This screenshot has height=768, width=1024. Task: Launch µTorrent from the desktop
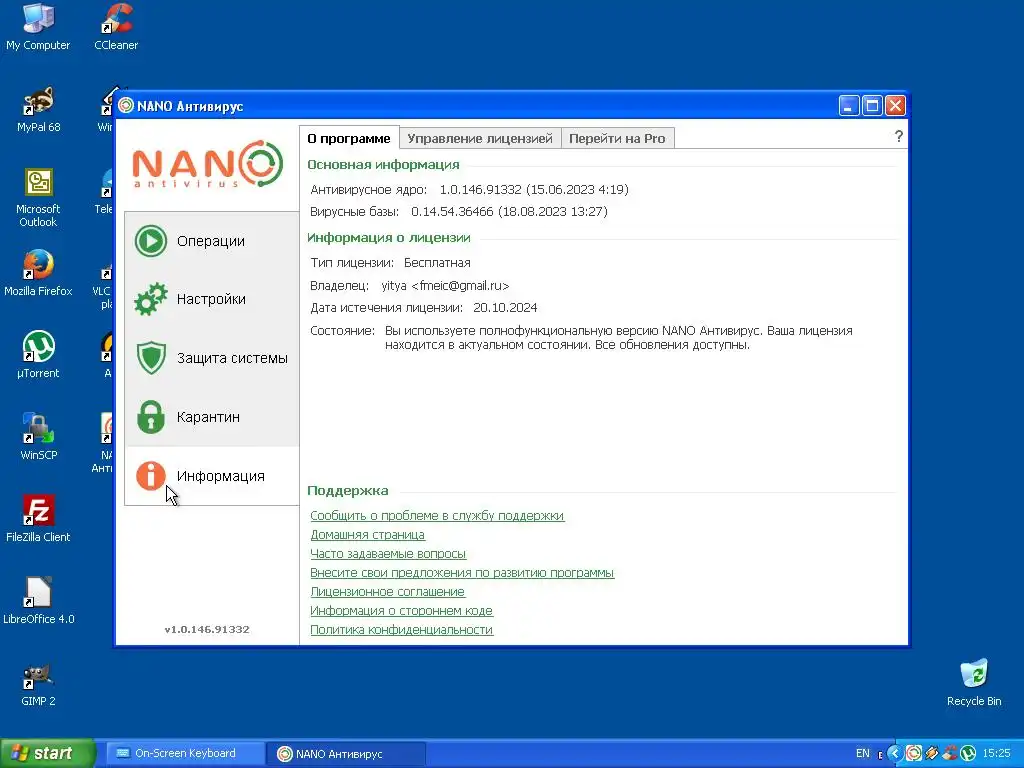[x=38, y=356]
